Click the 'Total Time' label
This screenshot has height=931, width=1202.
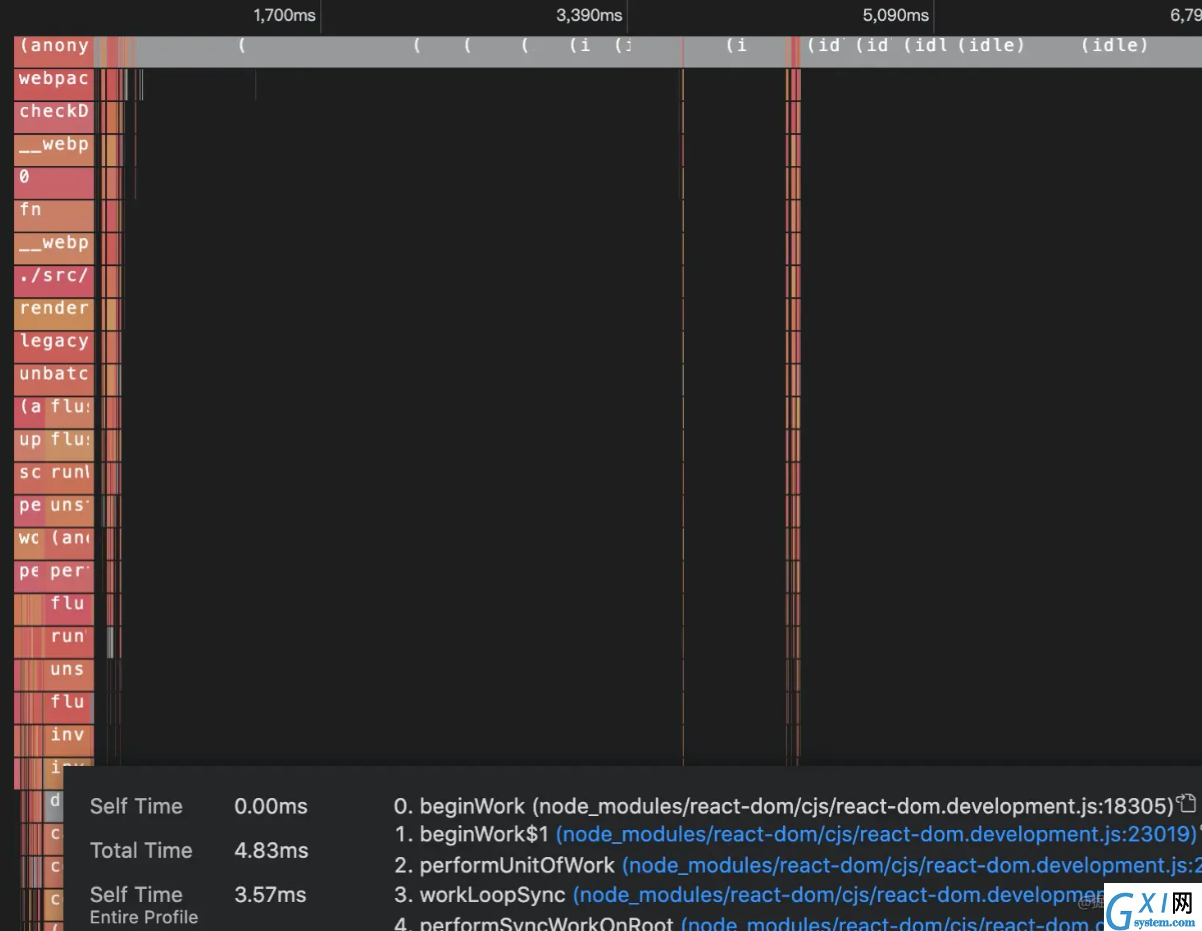pyautogui.click(x=141, y=851)
